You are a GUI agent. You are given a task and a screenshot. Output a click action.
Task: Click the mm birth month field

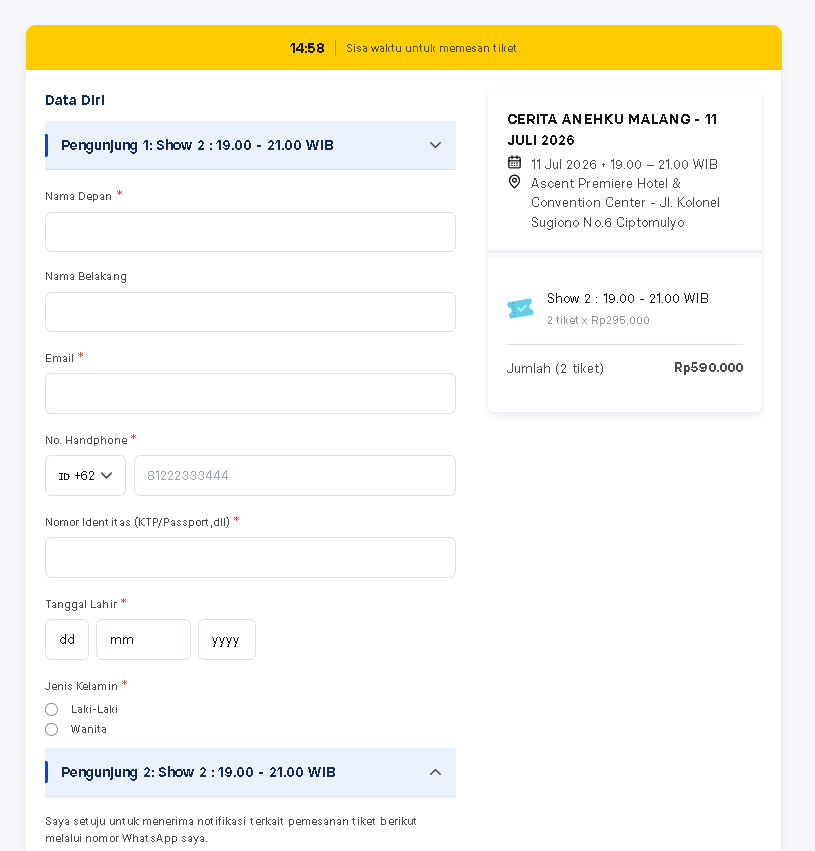pyautogui.click(x=143, y=639)
